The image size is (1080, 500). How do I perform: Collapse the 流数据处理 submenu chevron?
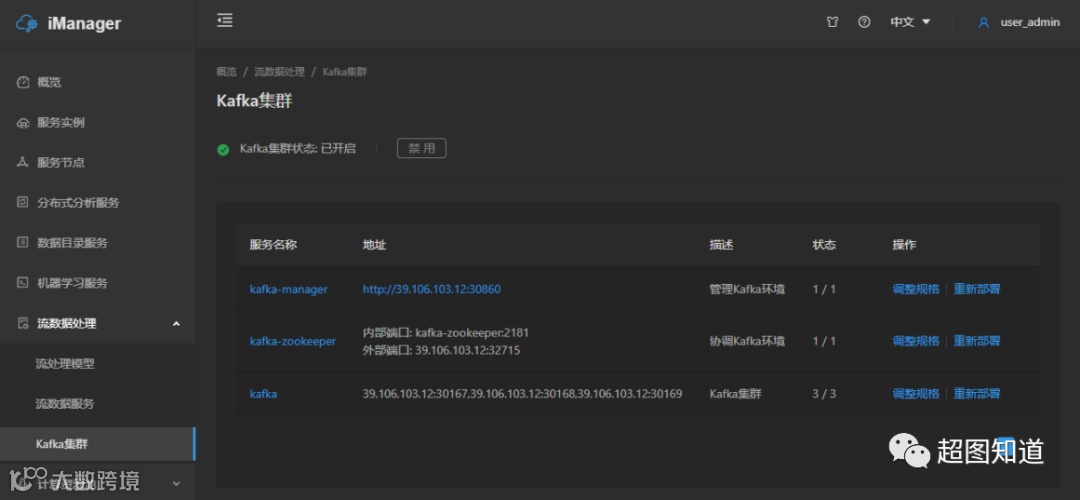[176, 323]
